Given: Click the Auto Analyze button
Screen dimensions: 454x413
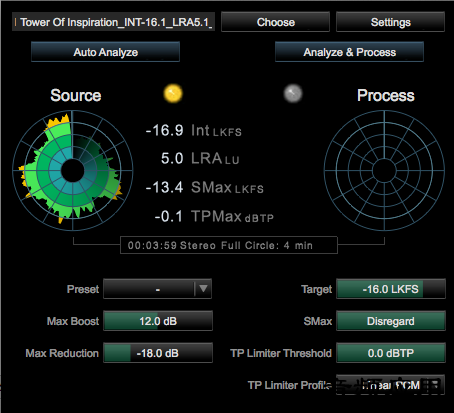Looking at the screenshot, I should [105, 52].
